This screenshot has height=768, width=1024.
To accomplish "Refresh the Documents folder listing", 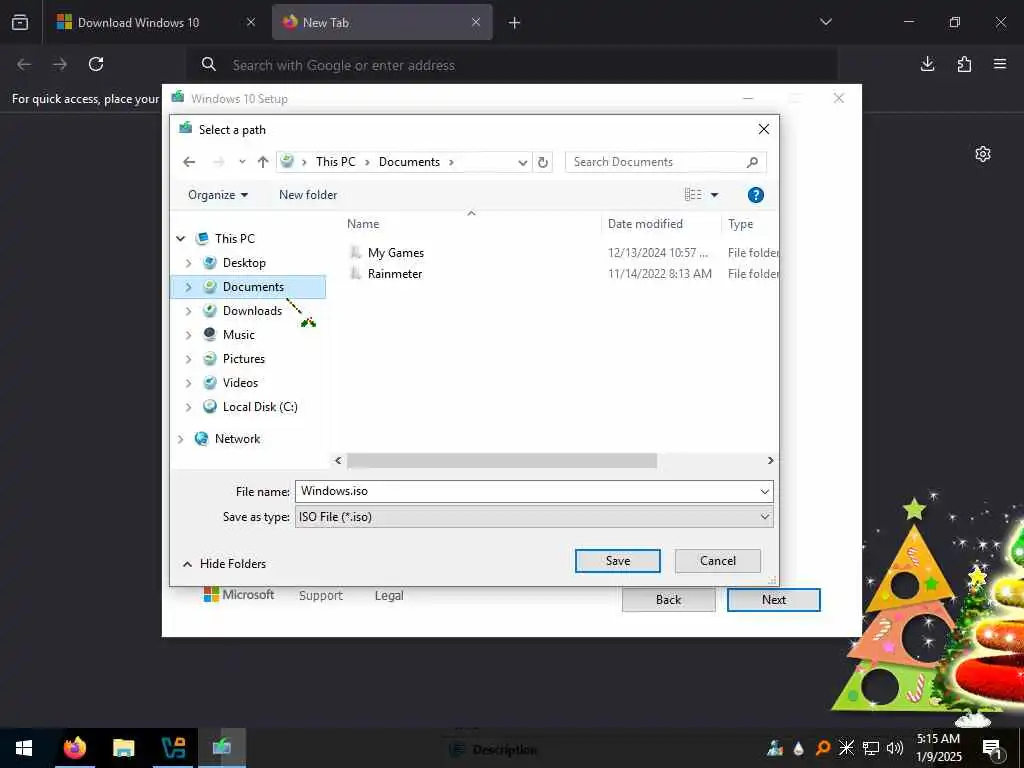I will (x=543, y=162).
